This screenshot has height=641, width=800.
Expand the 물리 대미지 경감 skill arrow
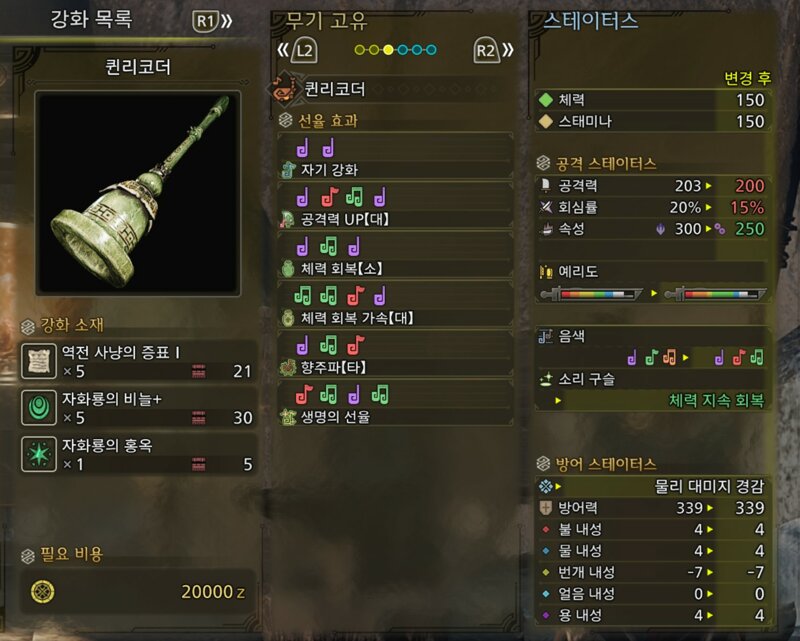(x=558, y=486)
